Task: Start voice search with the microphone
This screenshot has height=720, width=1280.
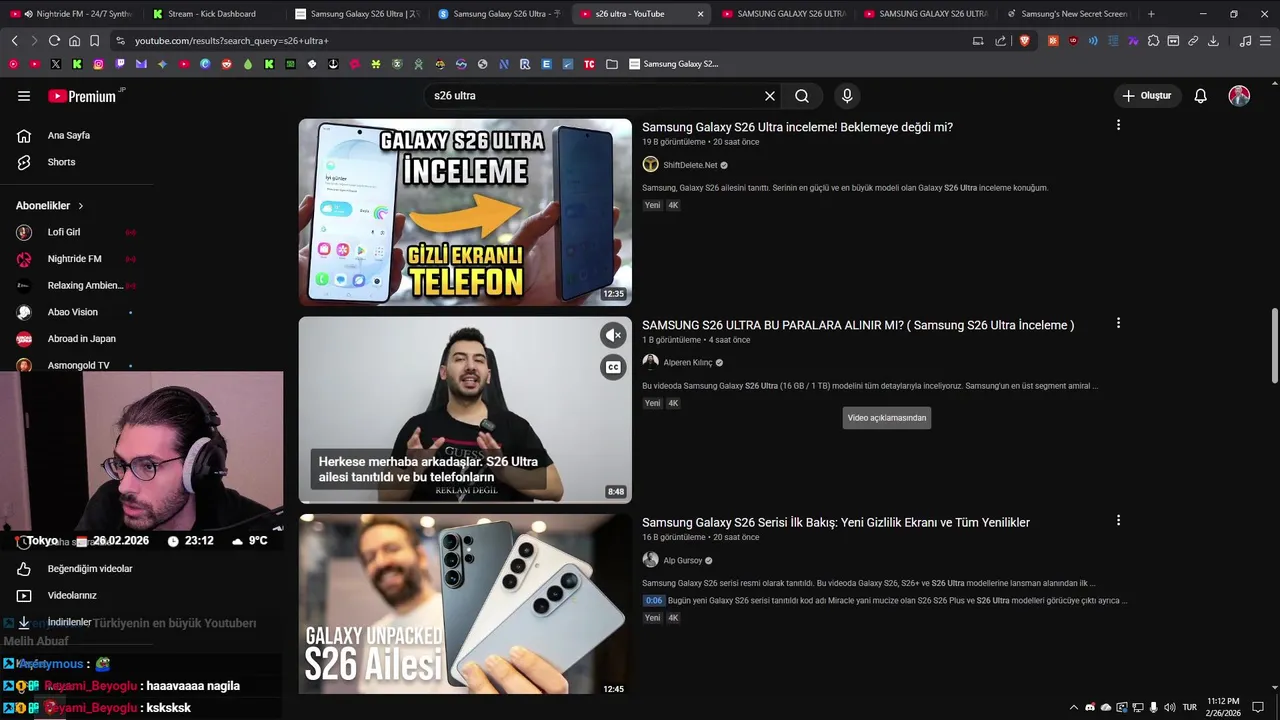Action: [x=847, y=96]
